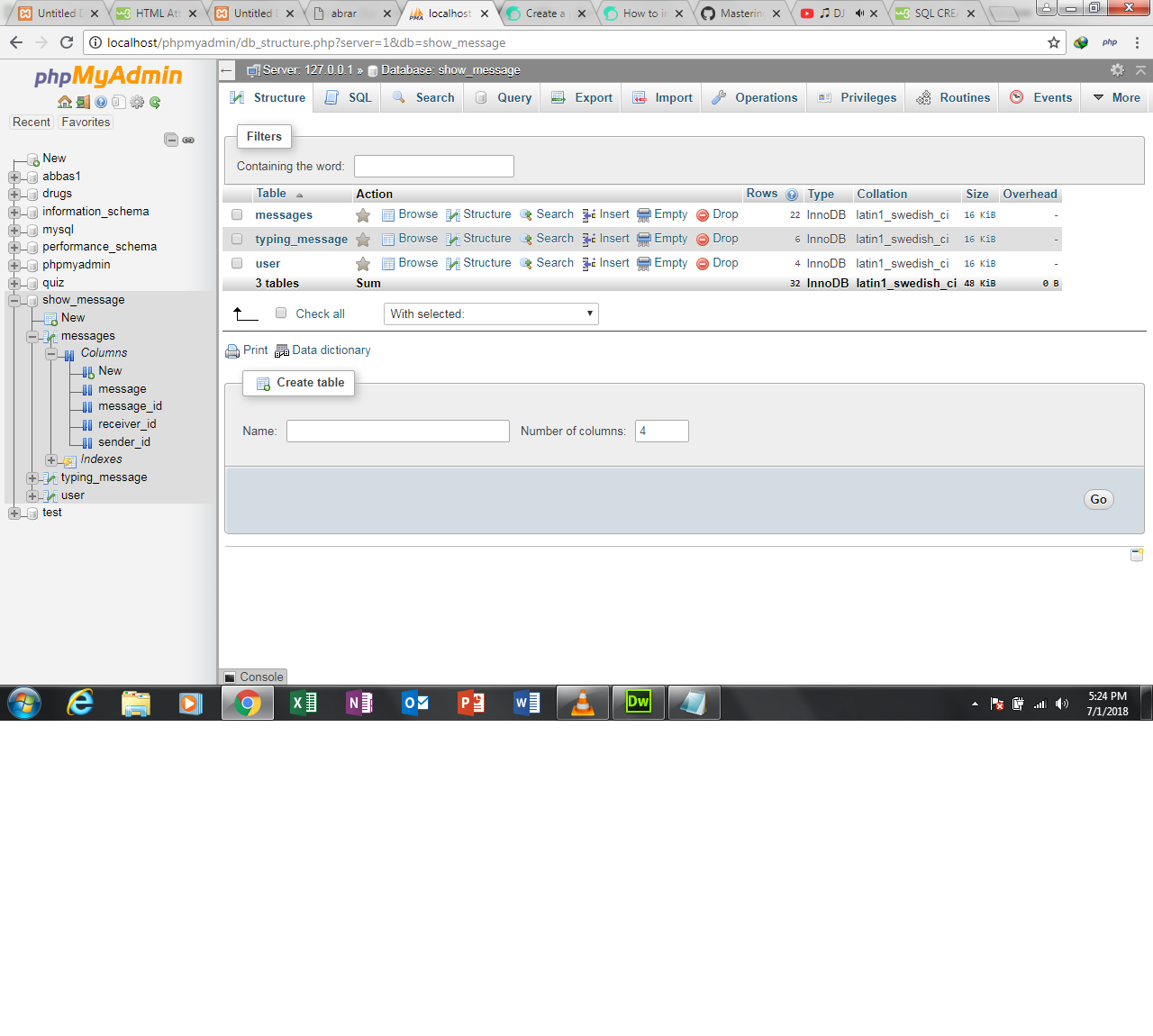Click the note icon at the bottom right of the page
1153x1036 pixels.
point(1137,555)
